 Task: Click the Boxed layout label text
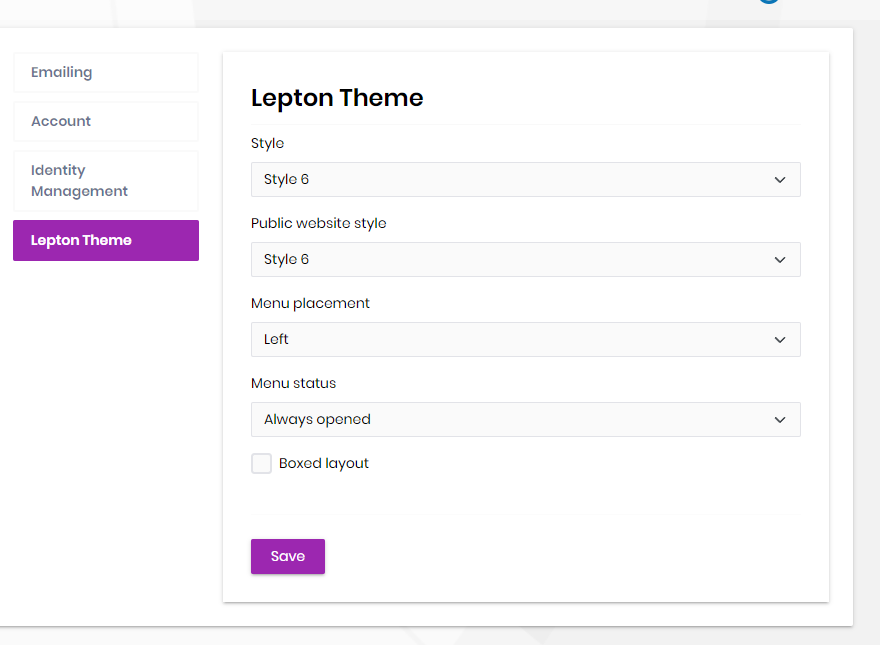(x=324, y=464)
